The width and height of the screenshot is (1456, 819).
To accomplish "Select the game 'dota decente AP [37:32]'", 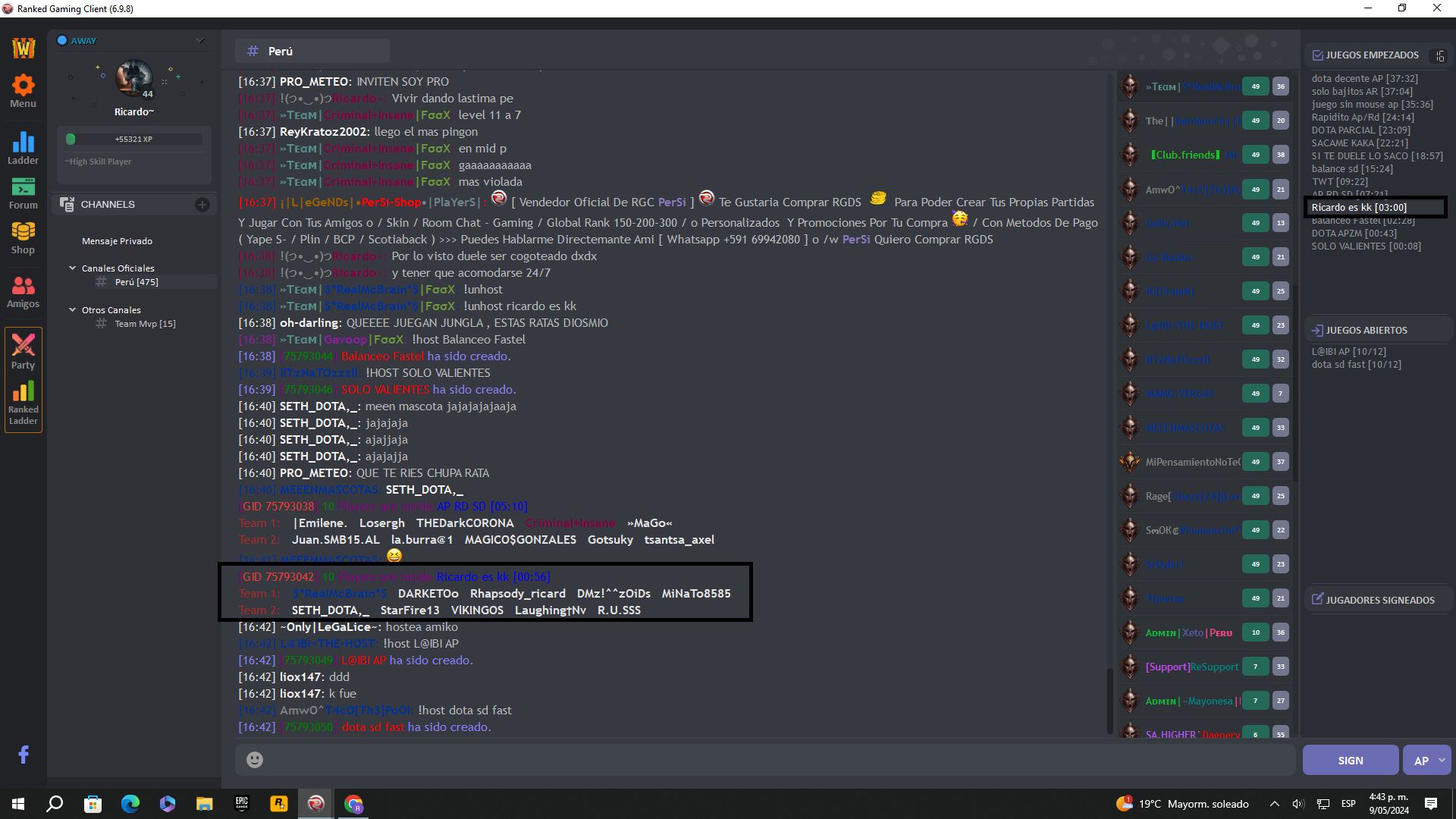I will click(1364, 78).
